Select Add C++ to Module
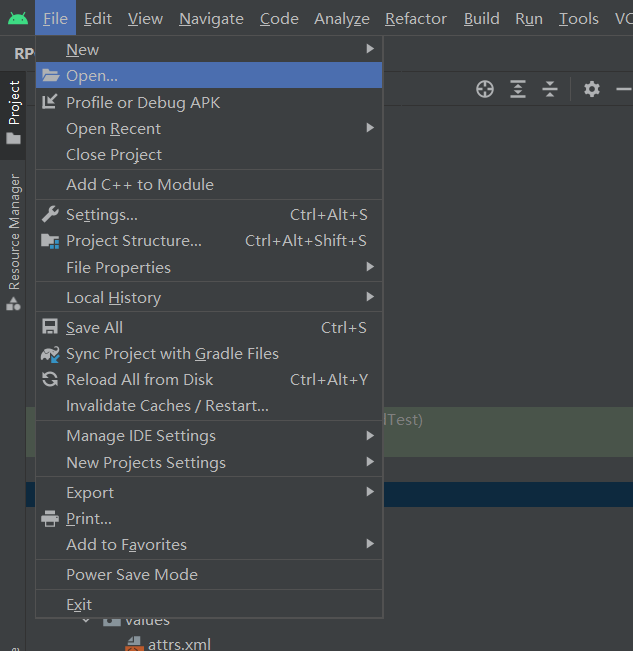The height and width of the screenshot is (651, 633). click(209, 184)
